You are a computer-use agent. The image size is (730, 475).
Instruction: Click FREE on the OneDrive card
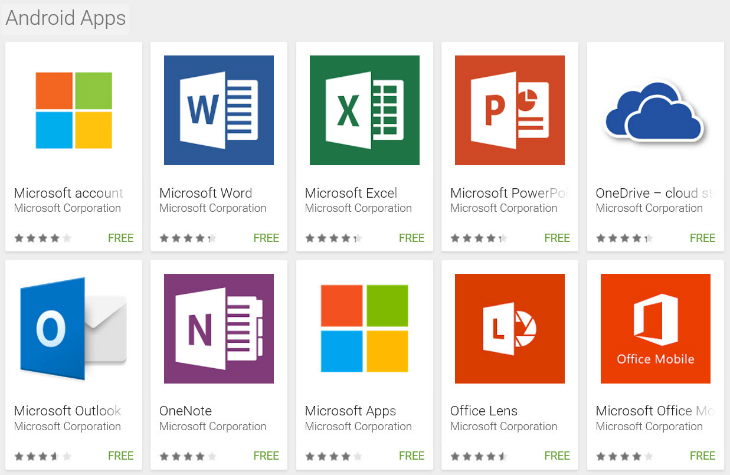[702, 238]
